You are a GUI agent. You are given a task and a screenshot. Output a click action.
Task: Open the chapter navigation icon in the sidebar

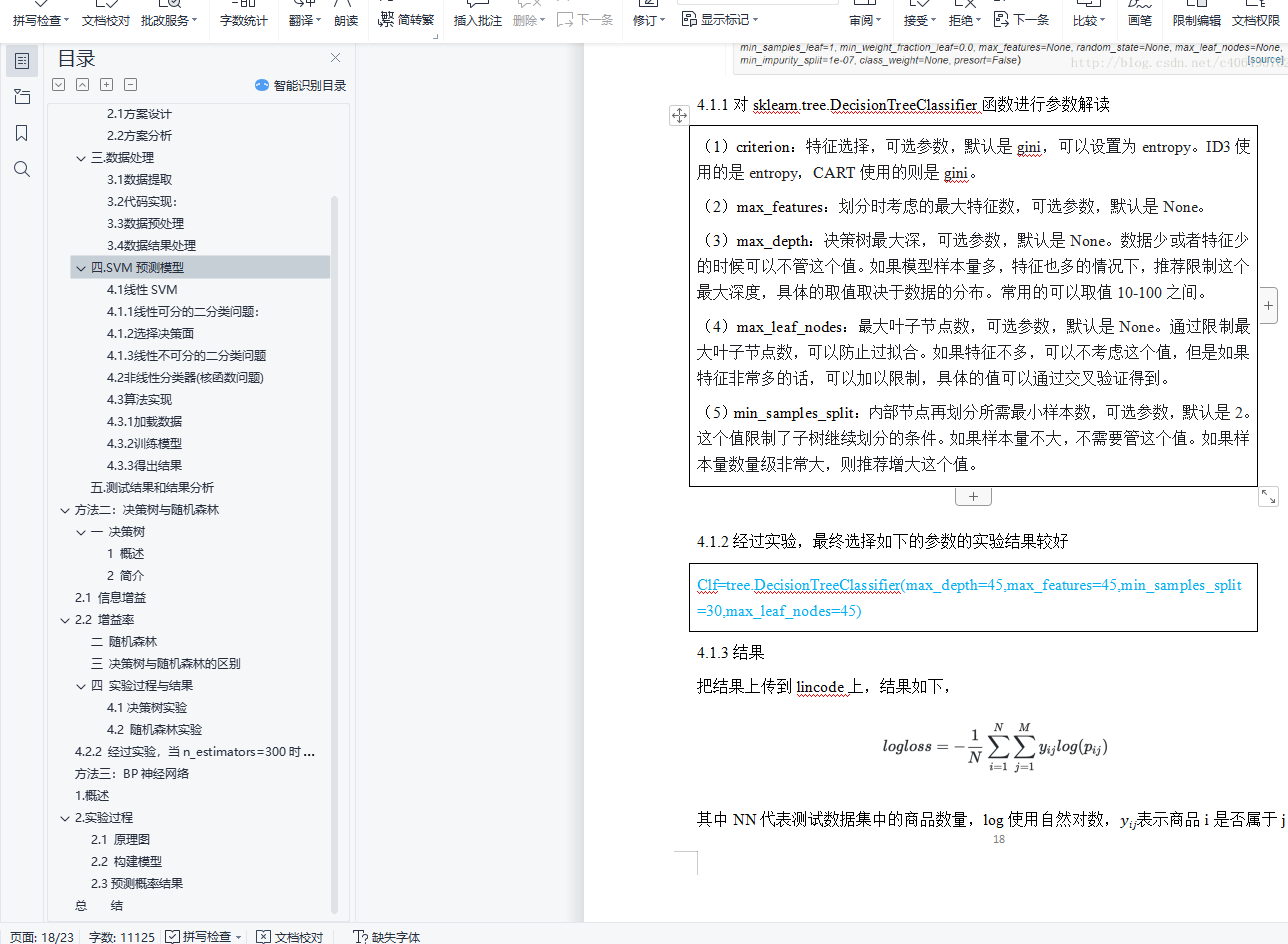[x=22, y=97]
